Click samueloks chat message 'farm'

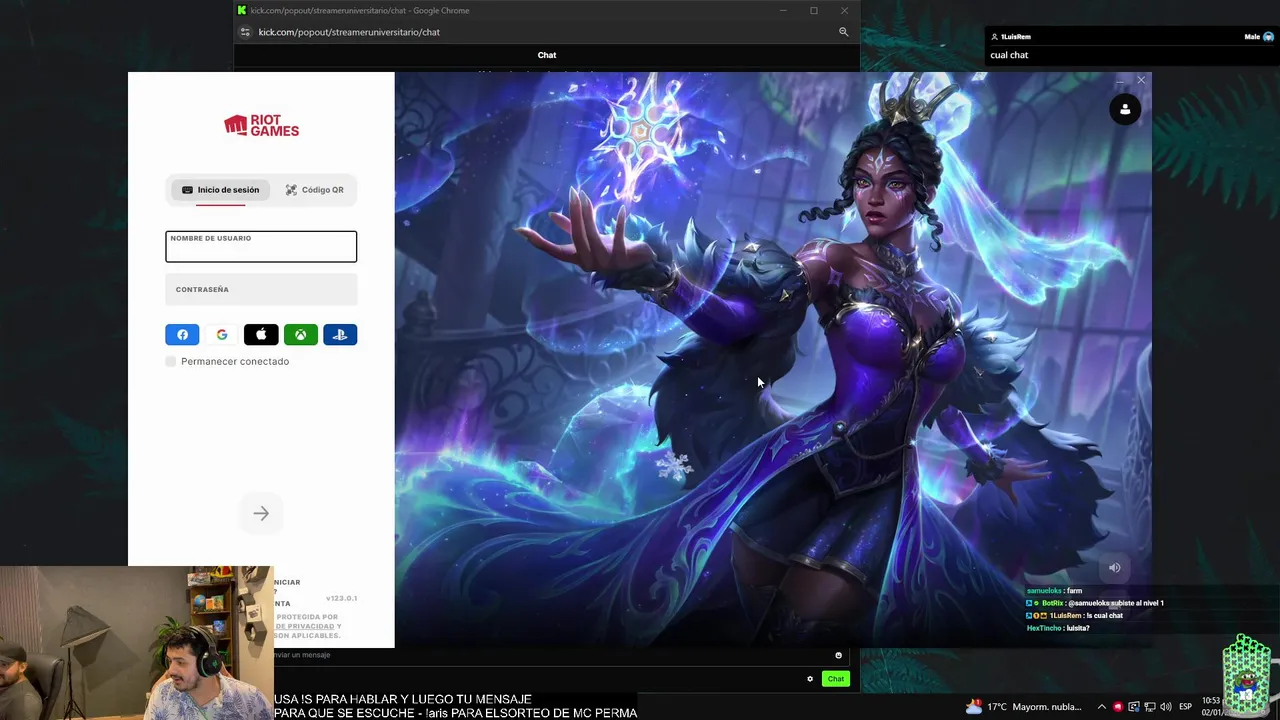point(1054,591)
